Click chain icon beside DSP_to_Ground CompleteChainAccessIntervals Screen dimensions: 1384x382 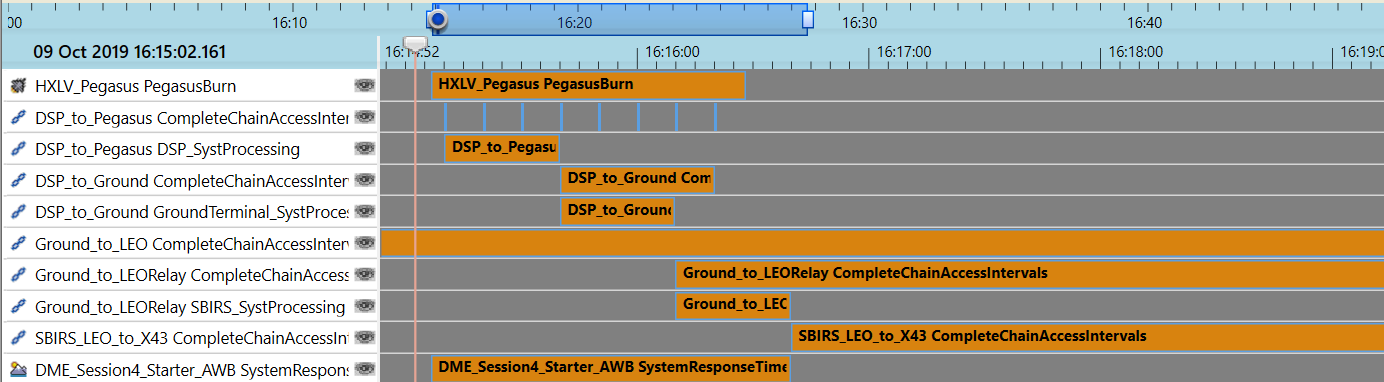[16, 180]
